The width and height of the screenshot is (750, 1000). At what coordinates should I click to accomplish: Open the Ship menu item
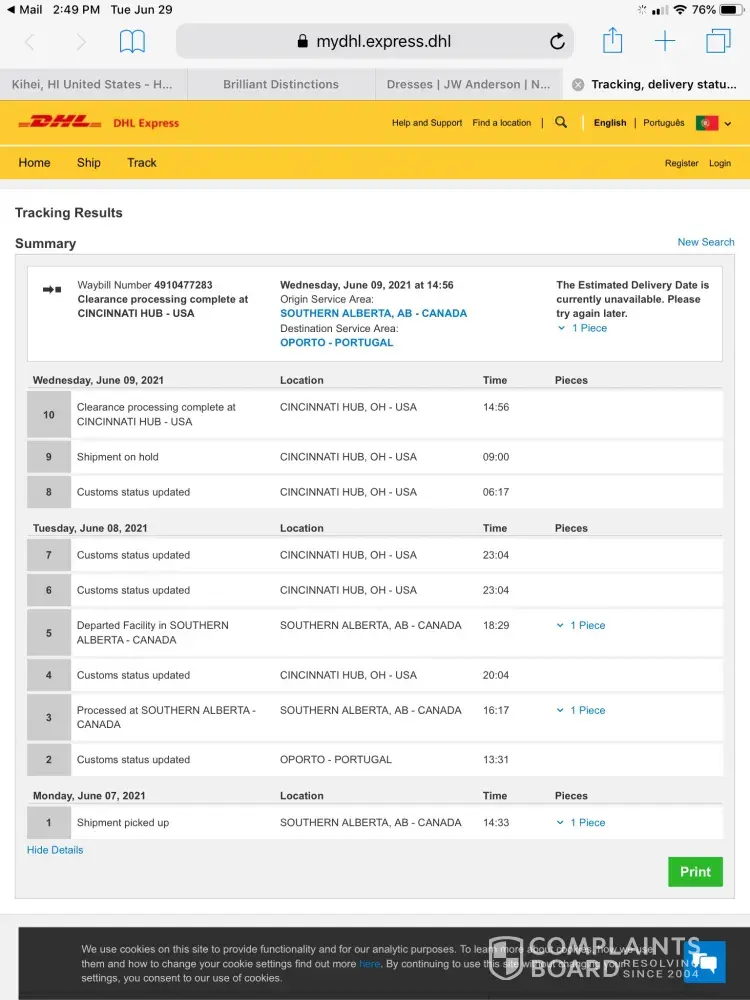point(88,163)
